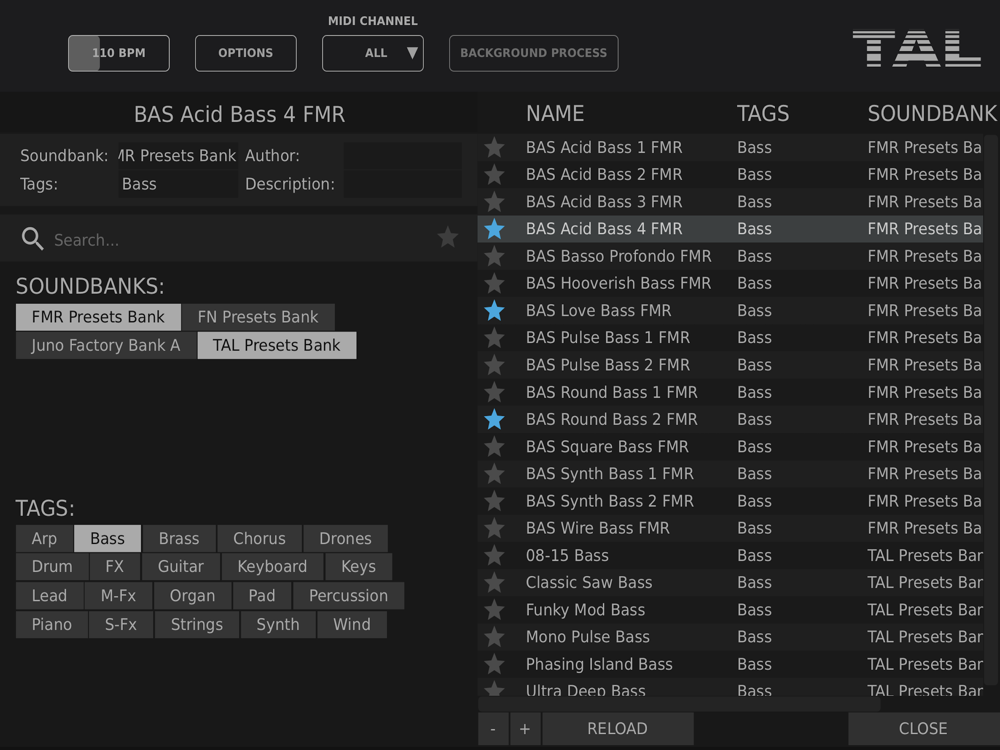This screenshot has height=750, width=1000.
Task: Favorite the 08-15 Bass star
Action: point(494,555)
